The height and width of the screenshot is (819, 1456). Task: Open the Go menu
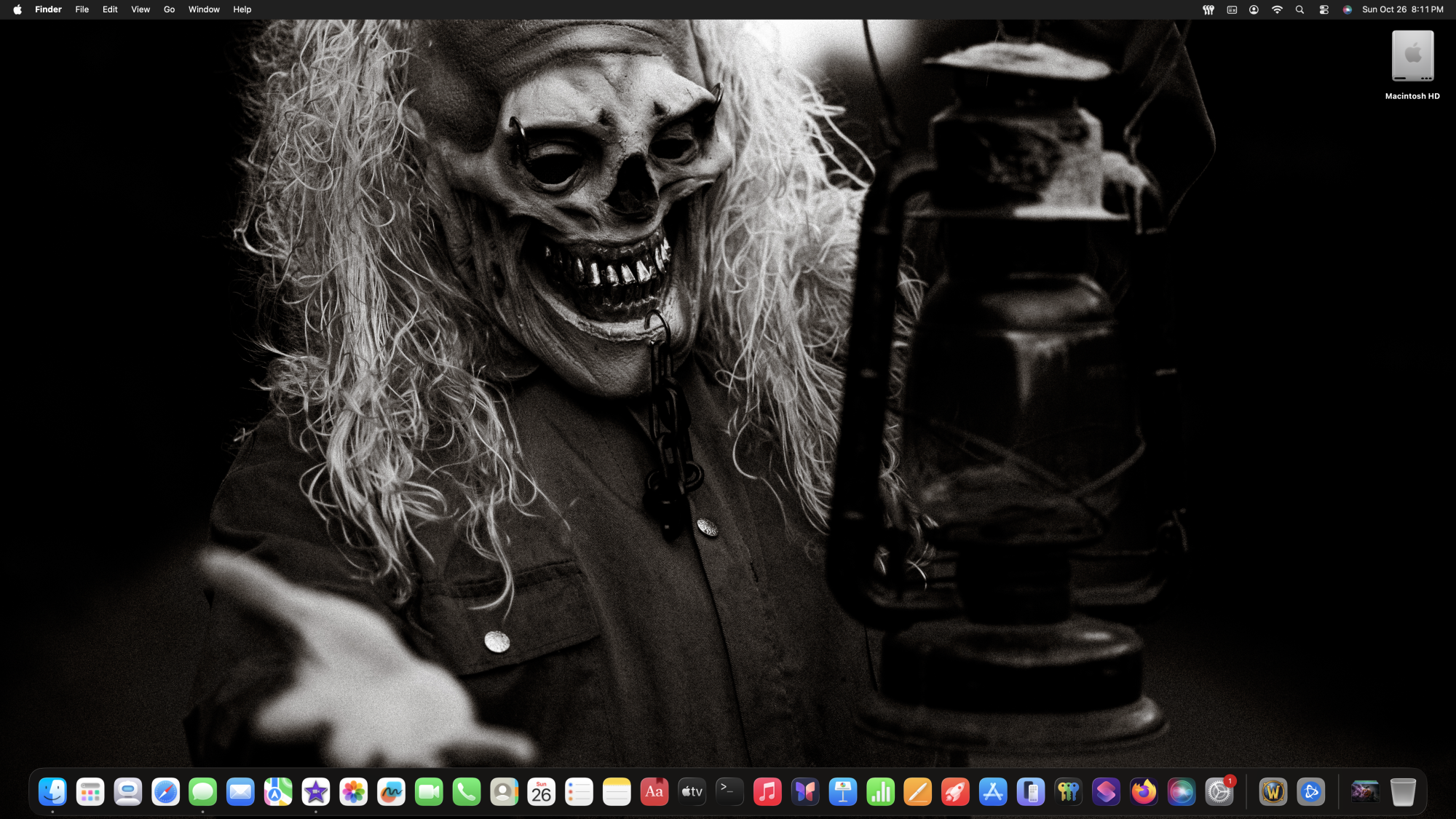169,9
